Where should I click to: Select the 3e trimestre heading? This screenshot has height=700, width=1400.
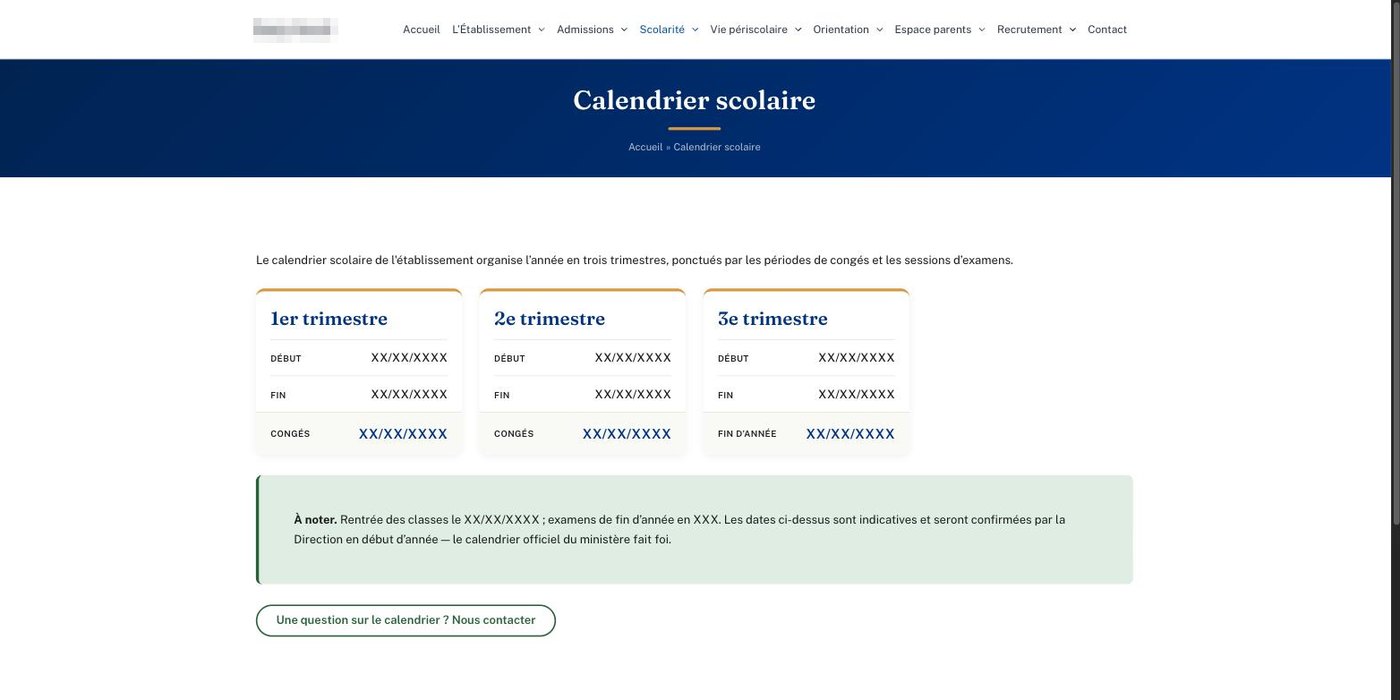tap(773, 319)
